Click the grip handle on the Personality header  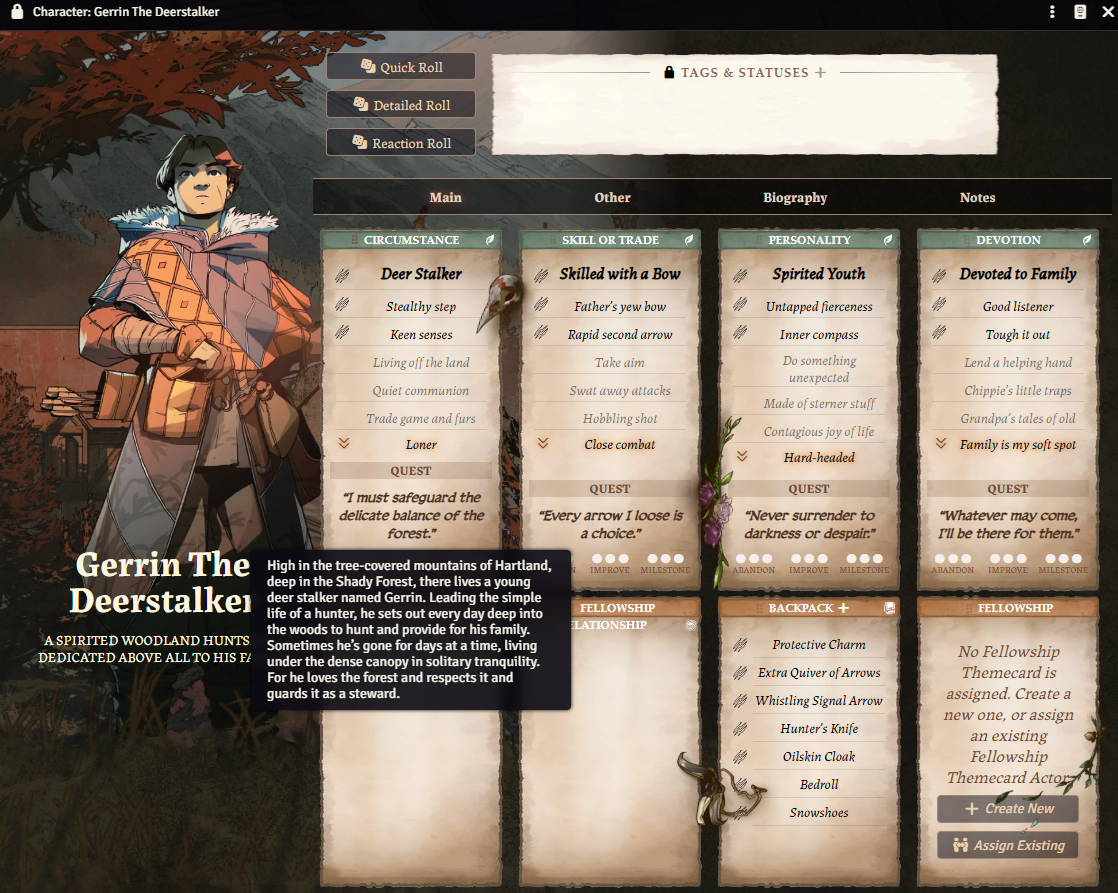[x=759, y=240]
